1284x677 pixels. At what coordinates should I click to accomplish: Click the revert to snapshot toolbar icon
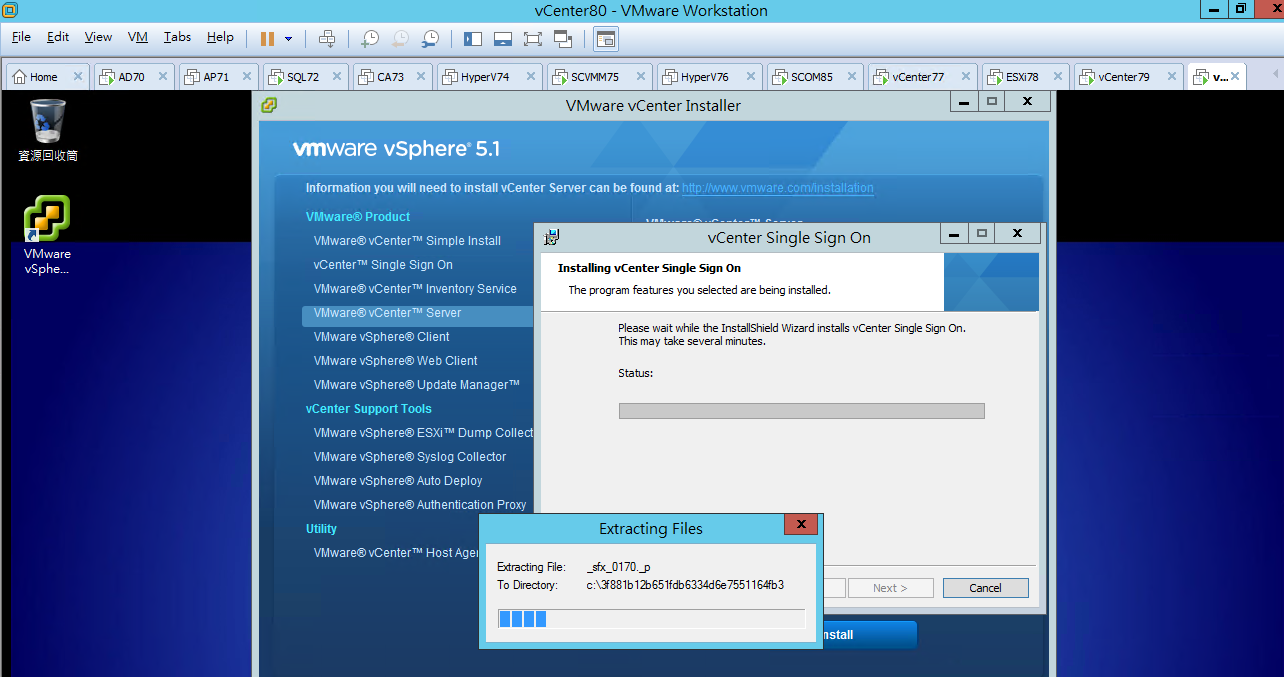(400, 39)
